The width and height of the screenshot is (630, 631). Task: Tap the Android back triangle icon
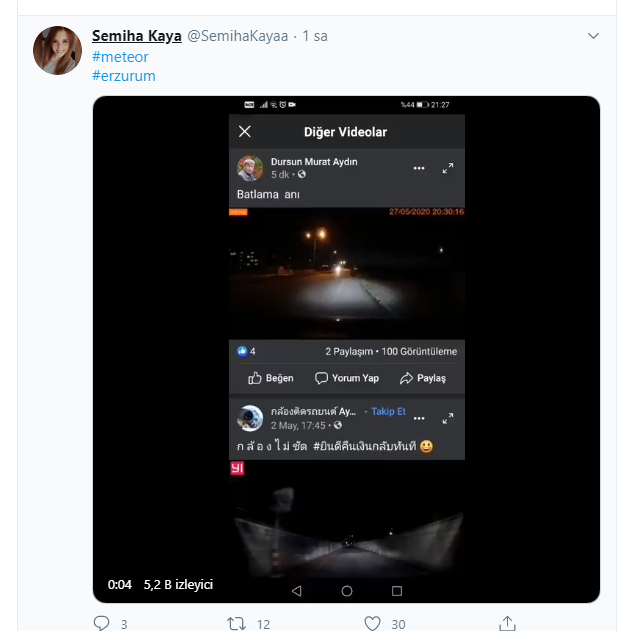297,591
